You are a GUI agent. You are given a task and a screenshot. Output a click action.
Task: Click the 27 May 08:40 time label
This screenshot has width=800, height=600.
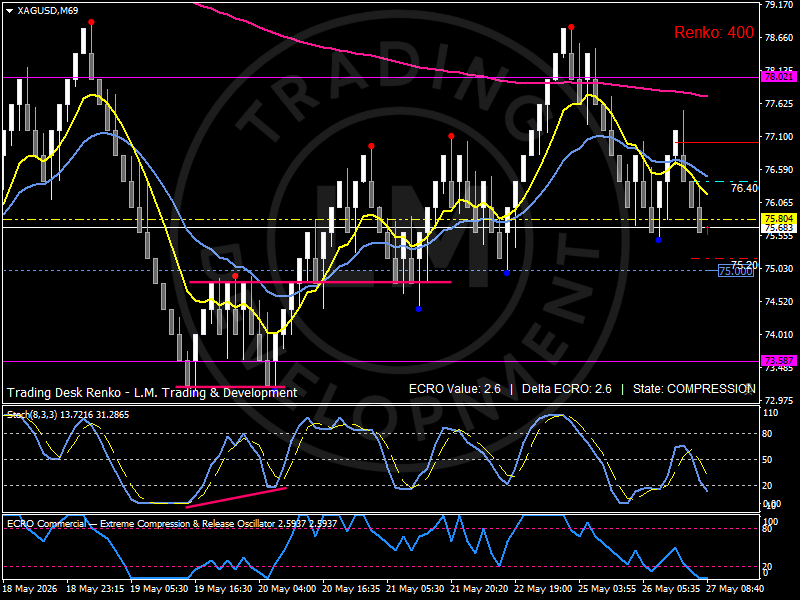(735, 589)
